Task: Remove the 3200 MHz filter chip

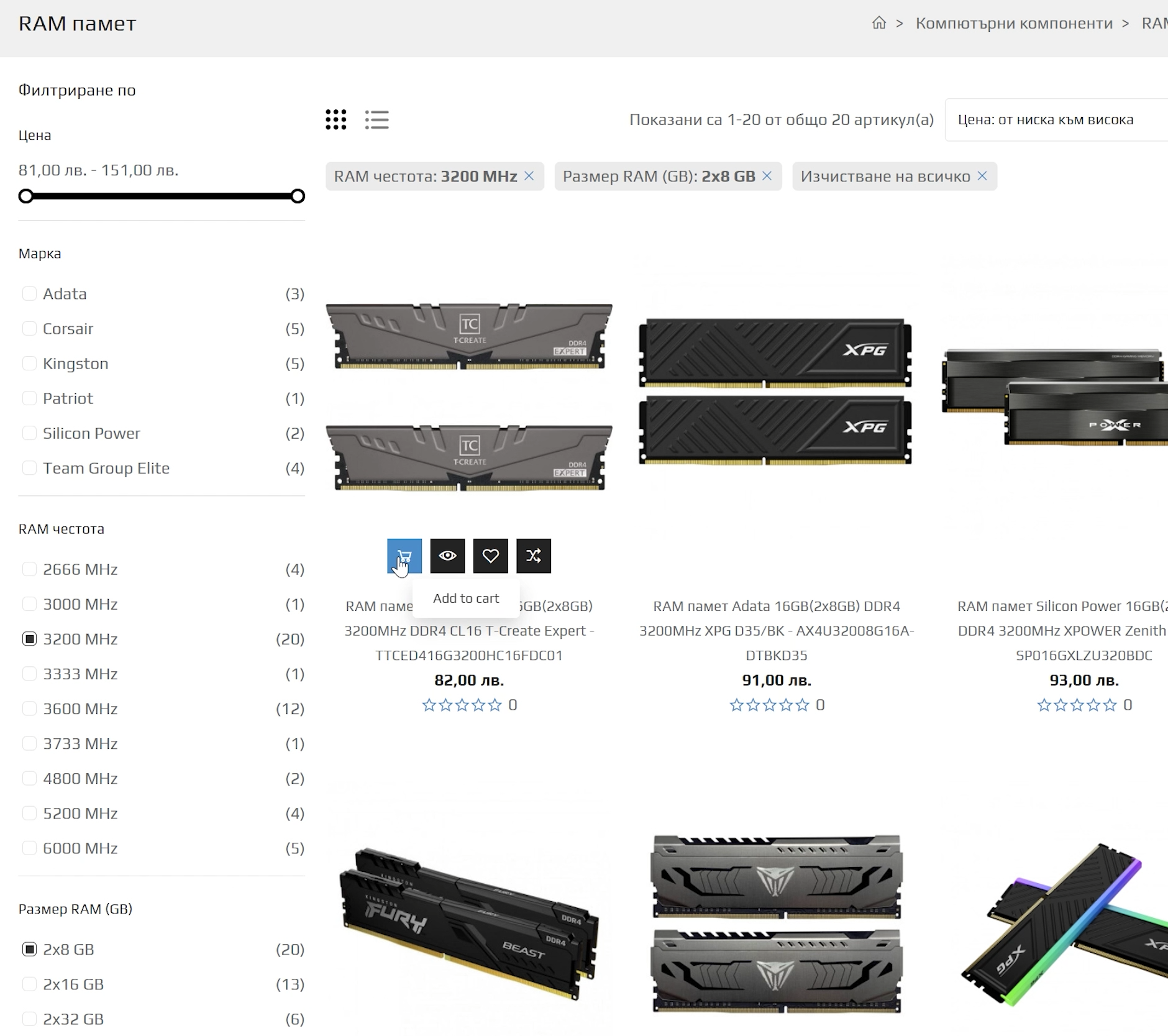Action: [x=529, y=176]
